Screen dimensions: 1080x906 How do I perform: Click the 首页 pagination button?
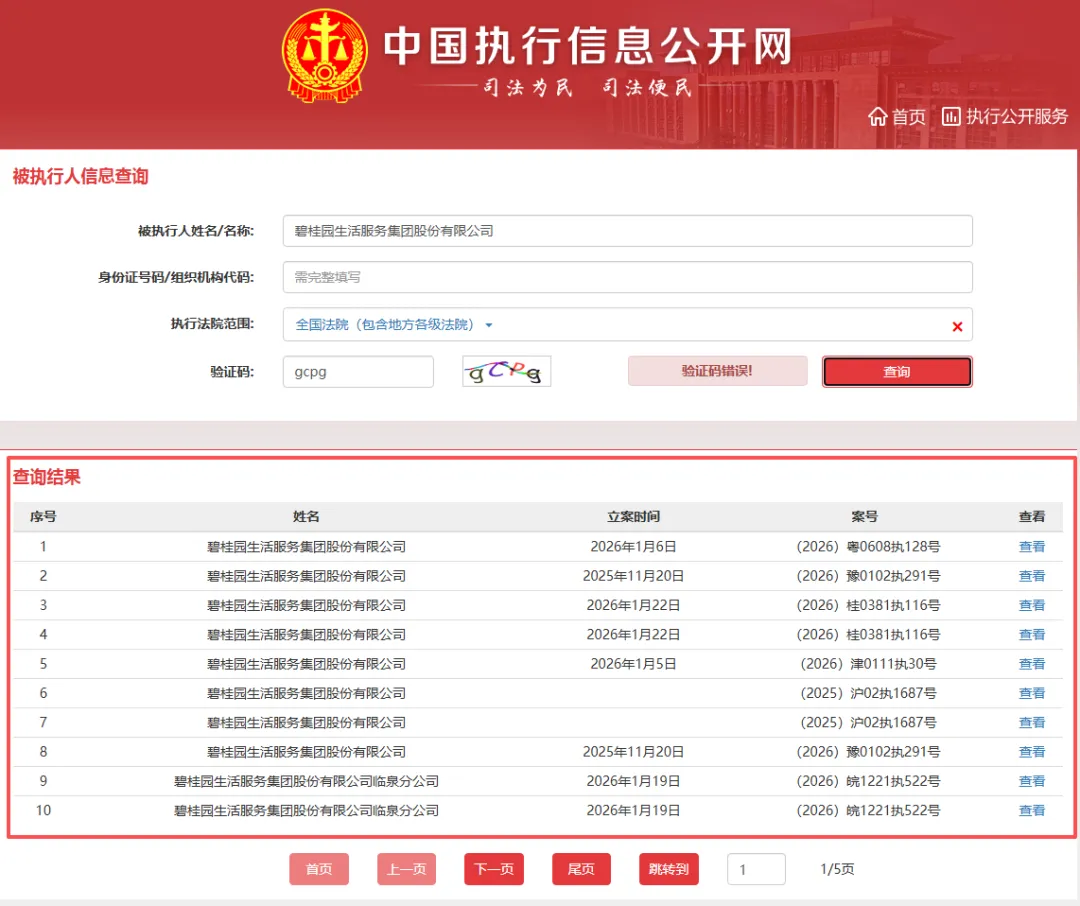(319, 869)
